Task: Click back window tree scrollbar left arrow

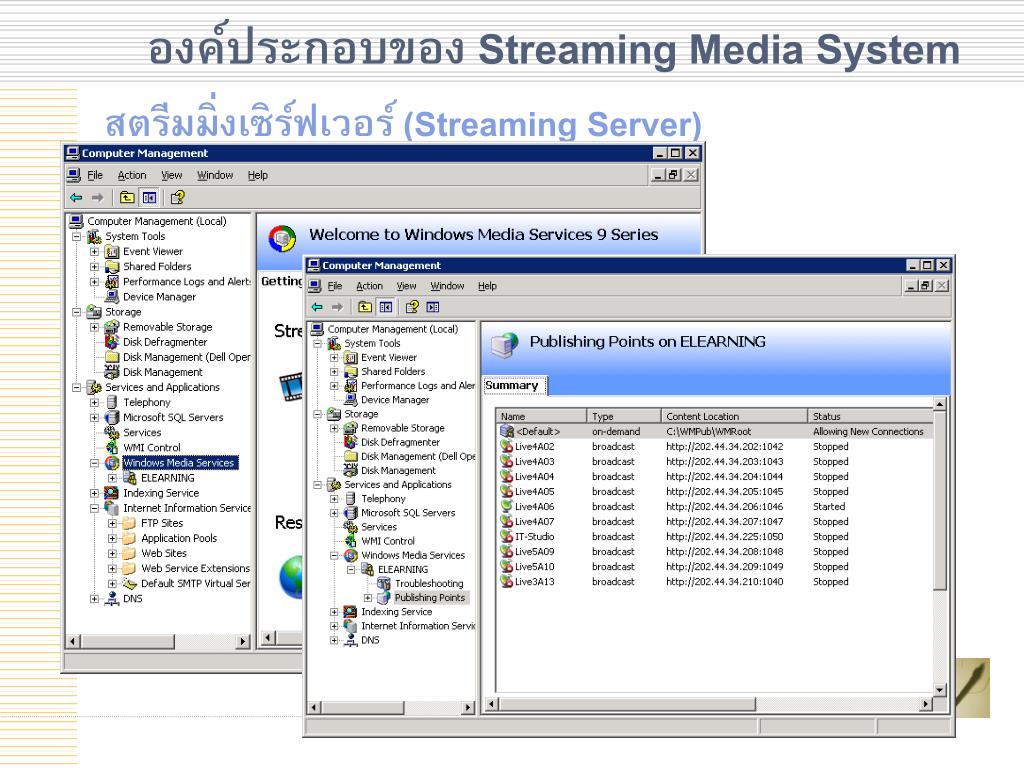Action: point(74,641)
